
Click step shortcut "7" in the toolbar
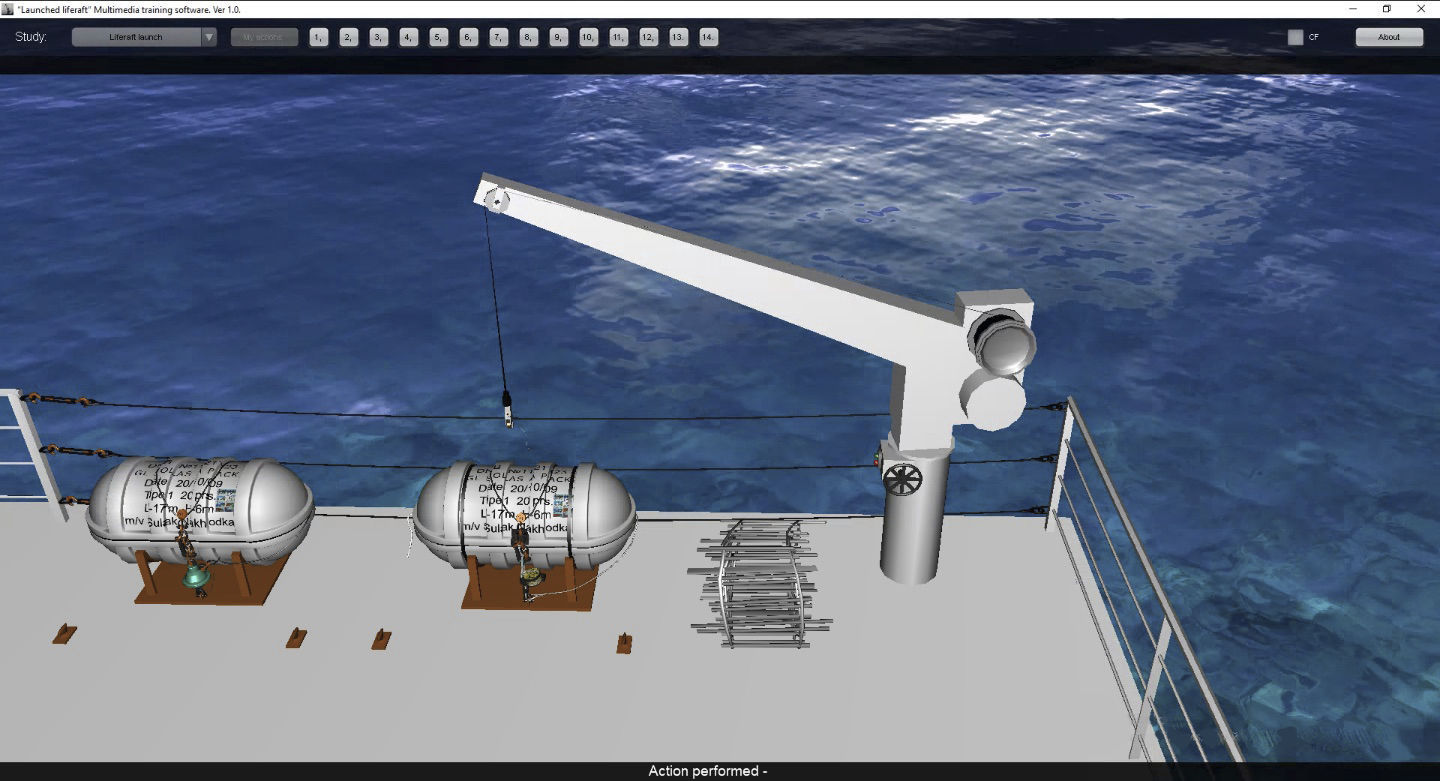[497, 36]
